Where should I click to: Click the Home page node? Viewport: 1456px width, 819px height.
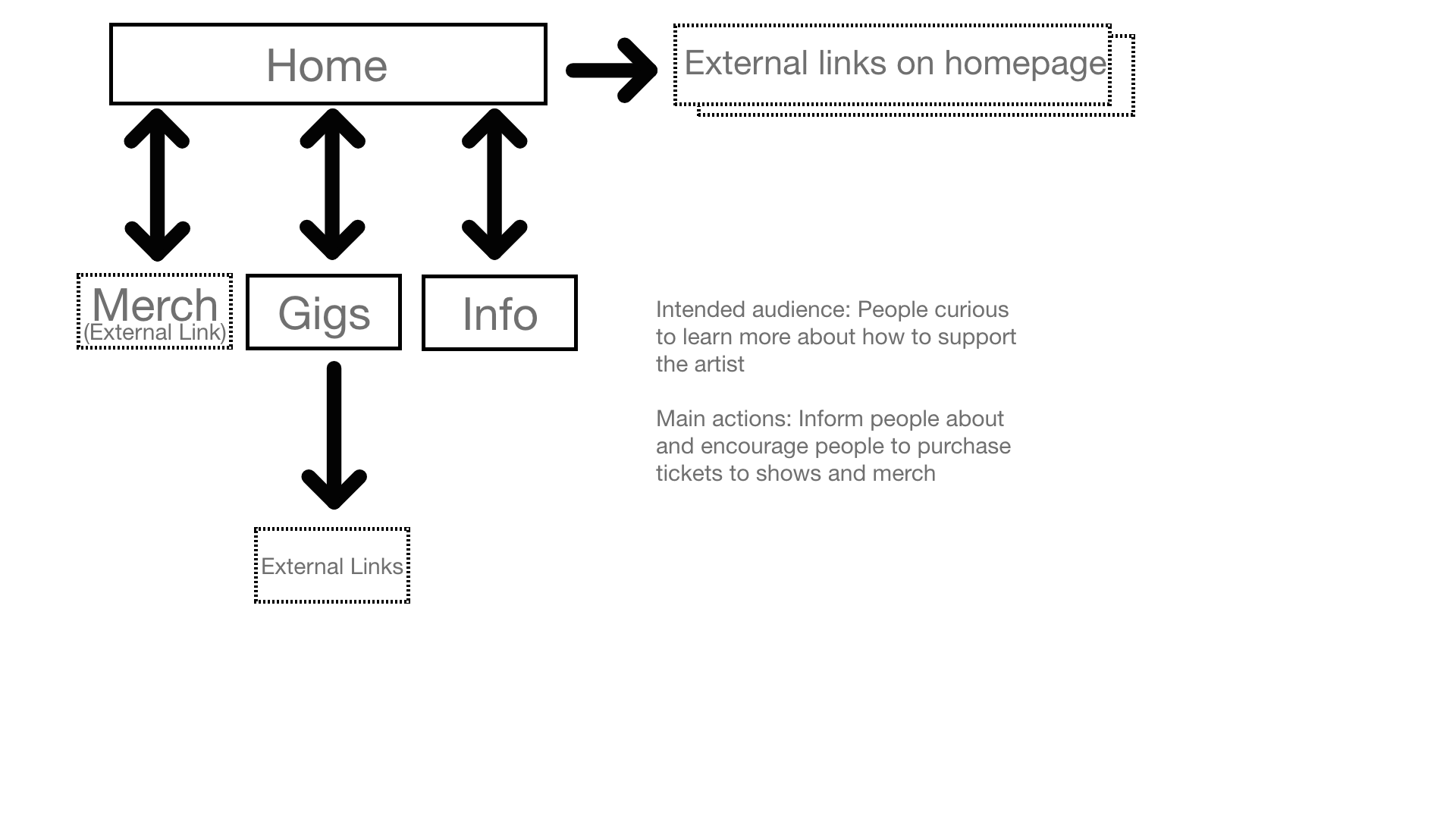click(327, 64)
